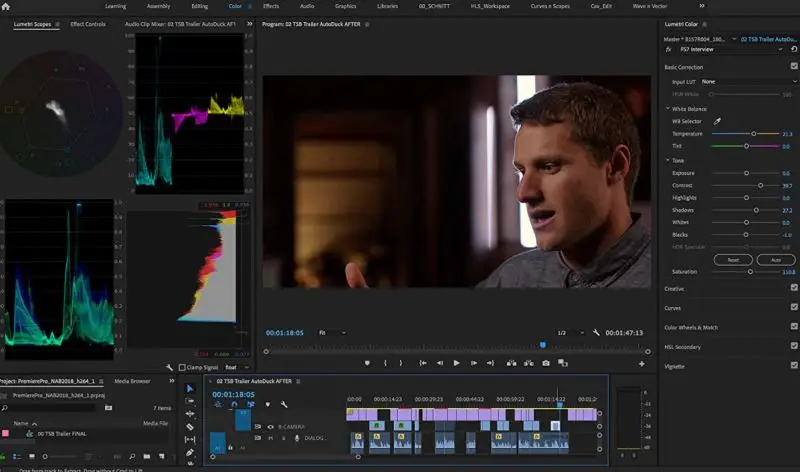
Task: Open Program monitor settings wrench
Action: tap(596, 333)
